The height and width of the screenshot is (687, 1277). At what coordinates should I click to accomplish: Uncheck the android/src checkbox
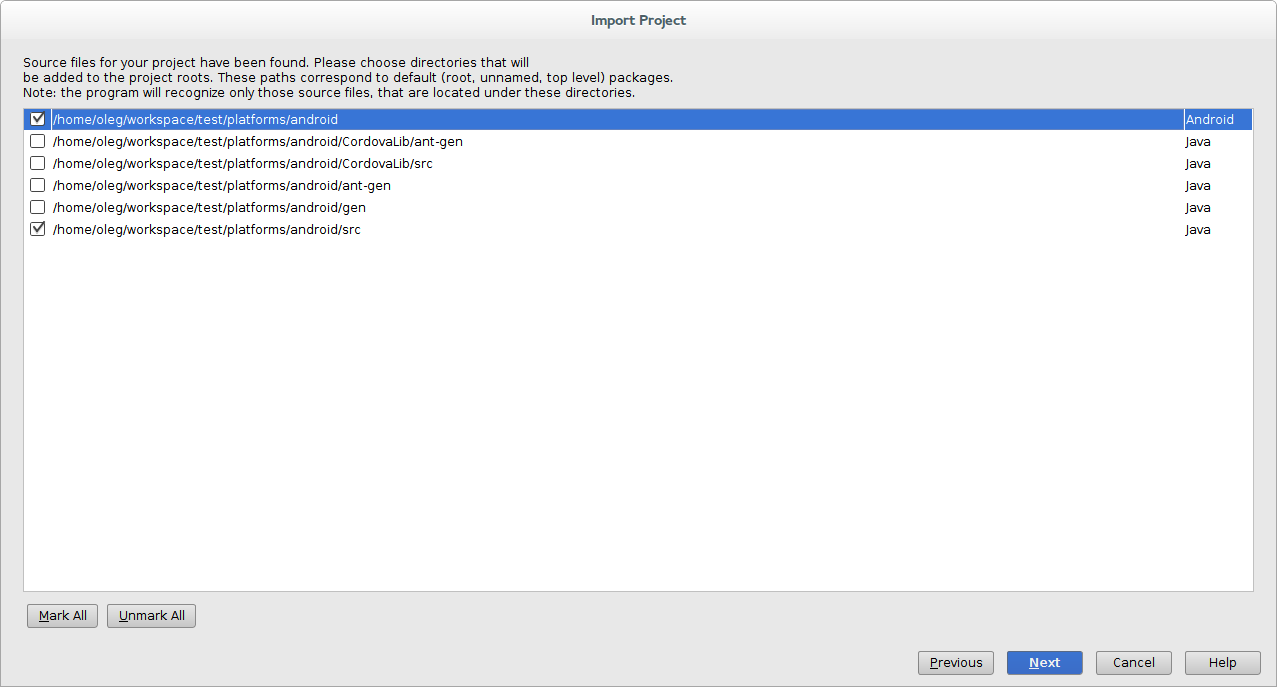[x=38, y=229]
